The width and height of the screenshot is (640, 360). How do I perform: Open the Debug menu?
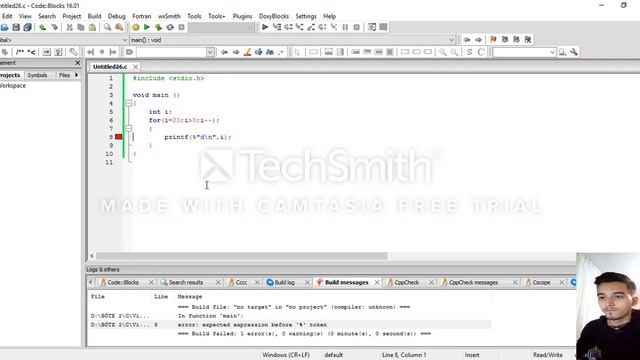(x=116, y=16)
